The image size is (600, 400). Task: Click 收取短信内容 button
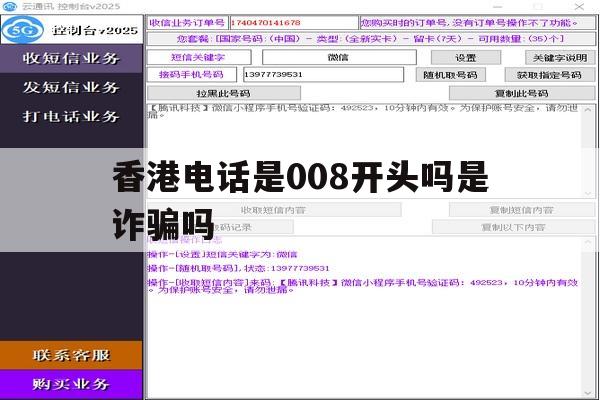274,210
